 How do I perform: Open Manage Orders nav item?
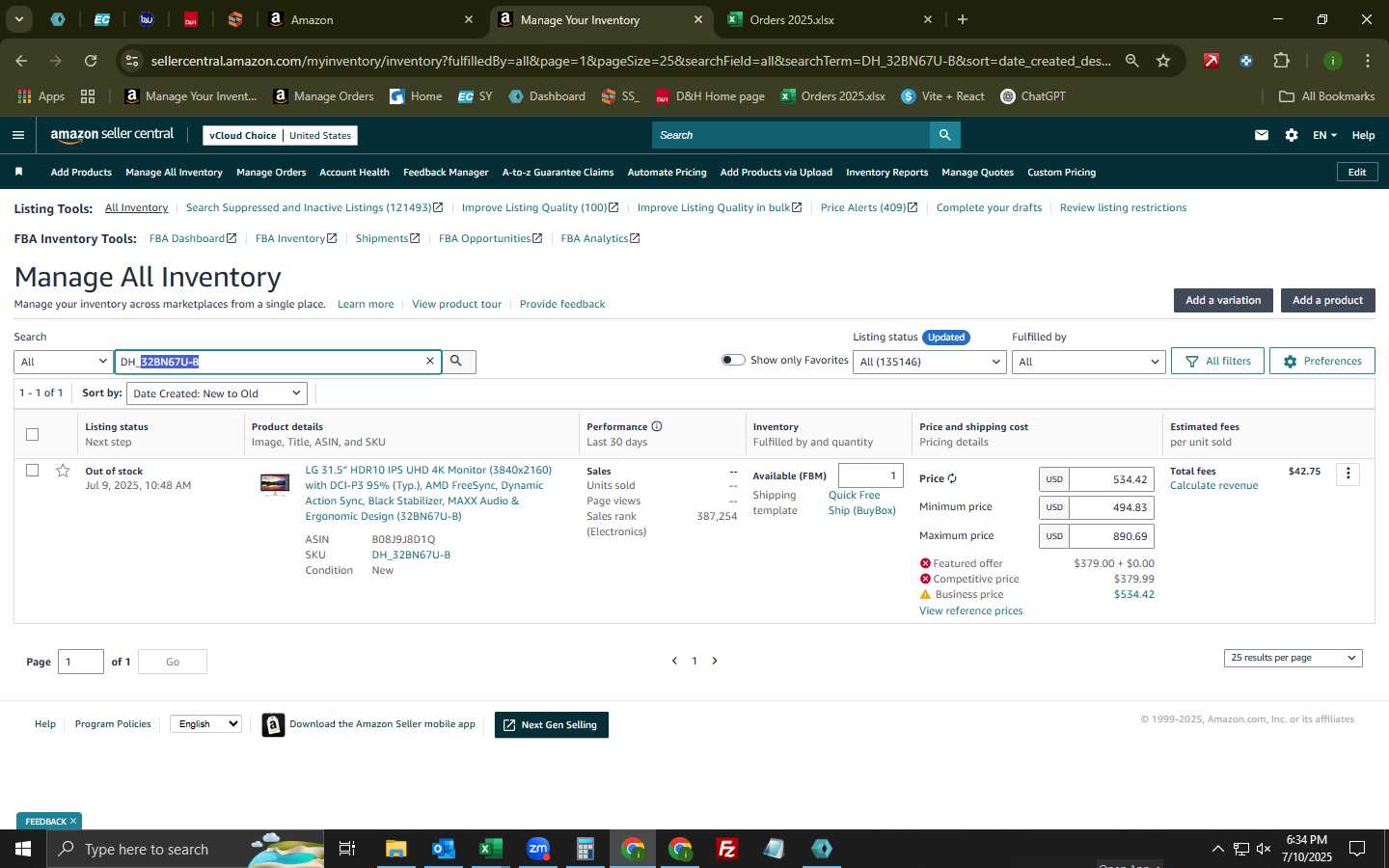[271, 172]
